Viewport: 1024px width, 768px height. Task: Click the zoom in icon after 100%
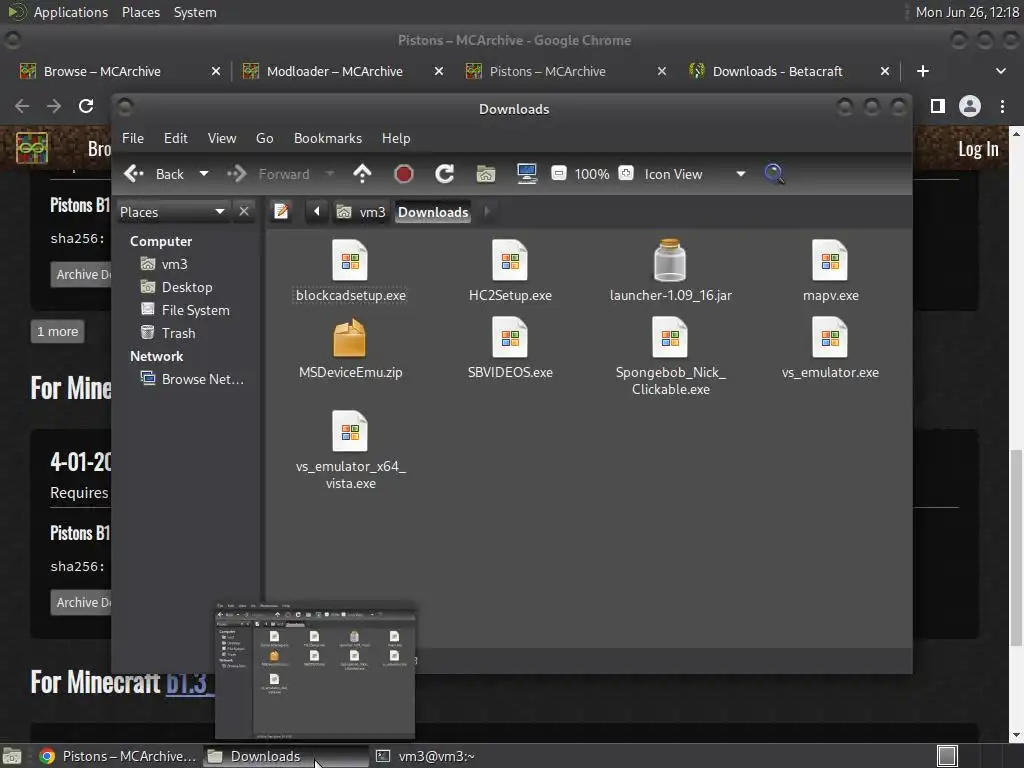pos(626,174)
